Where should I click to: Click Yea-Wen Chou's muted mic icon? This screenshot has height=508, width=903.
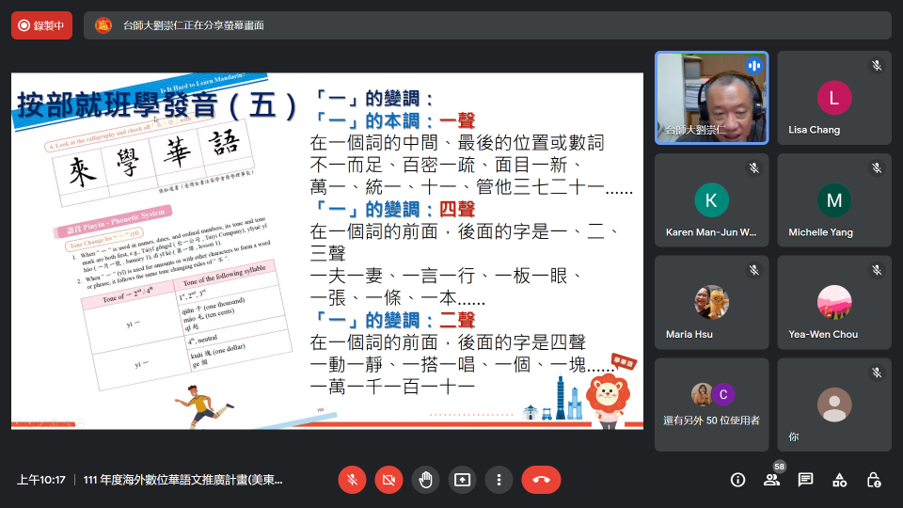coord(877,270)
